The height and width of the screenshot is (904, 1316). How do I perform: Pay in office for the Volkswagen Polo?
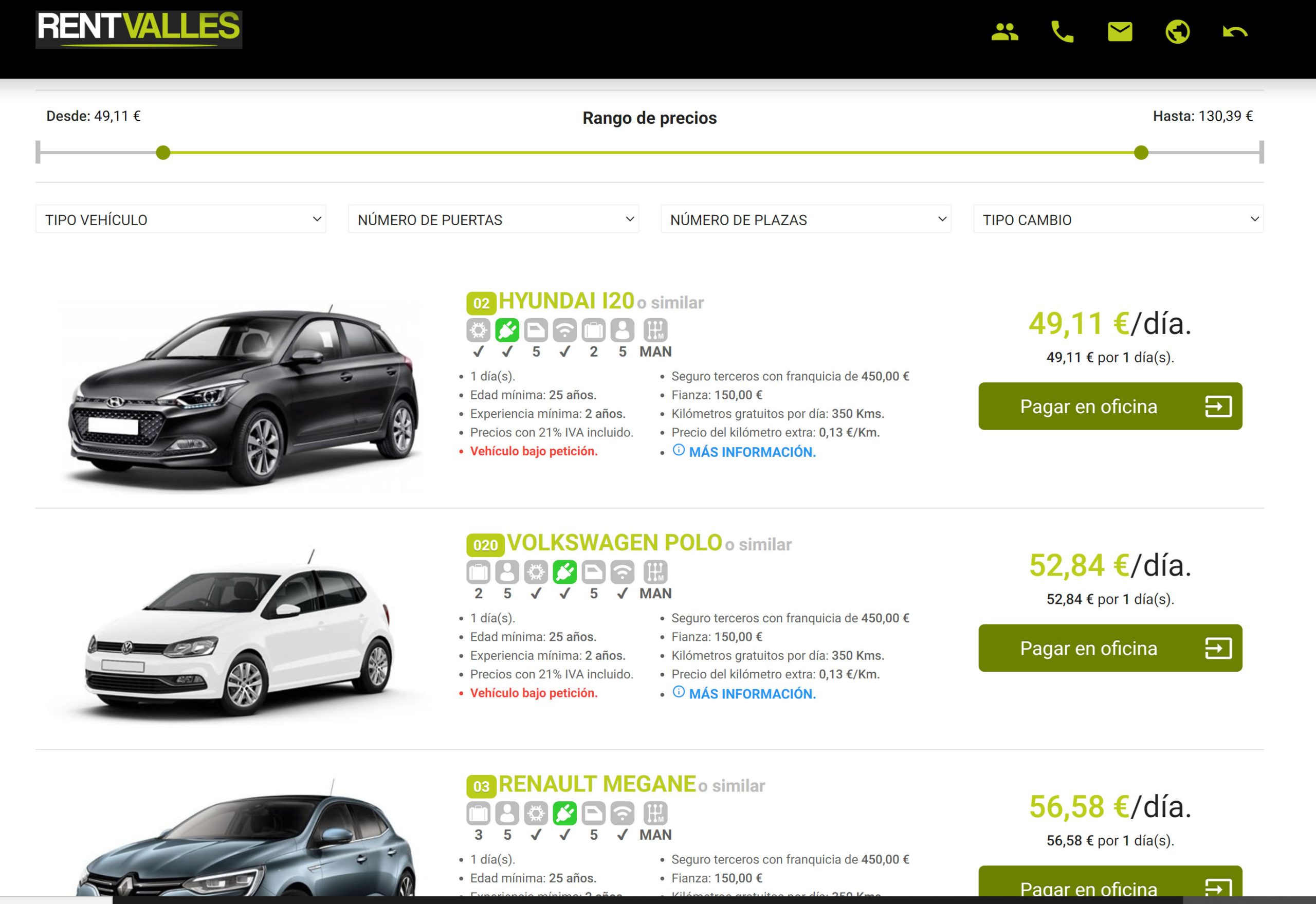[x=1110, y=648]
